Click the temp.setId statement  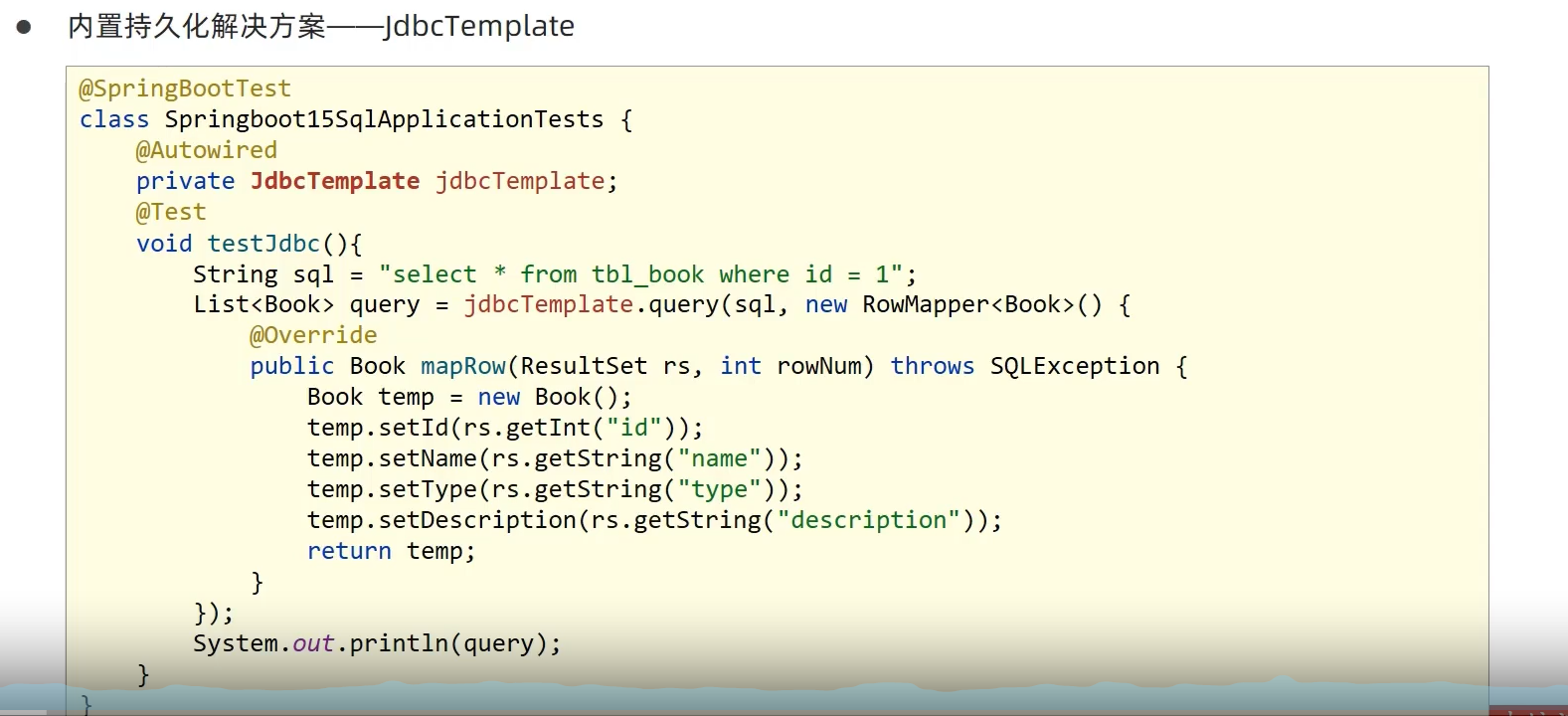pyautogui.click(x=505, y=428)
